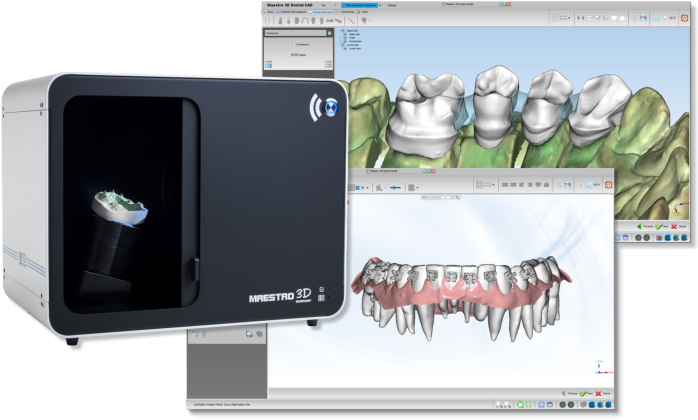Click Next in the Dental CAD window
Screen dimensions: 698x420
pyautogui.click(x=662, y=226)
